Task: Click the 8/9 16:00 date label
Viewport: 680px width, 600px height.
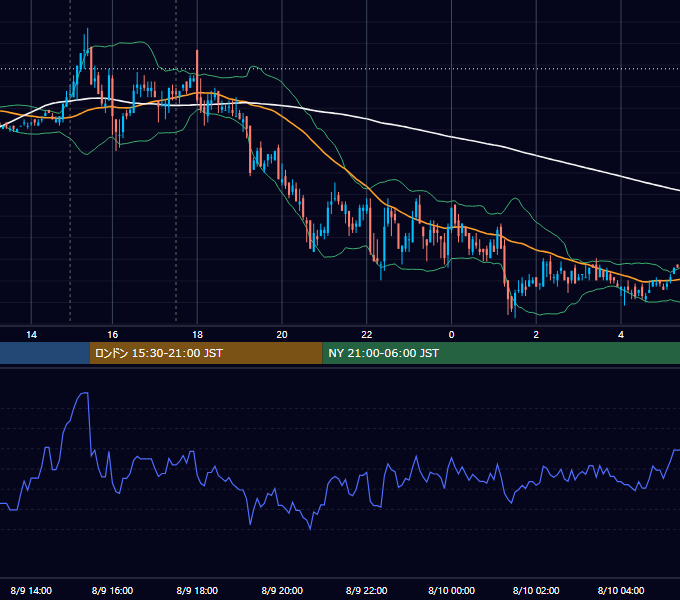Action: coord(112,590)
